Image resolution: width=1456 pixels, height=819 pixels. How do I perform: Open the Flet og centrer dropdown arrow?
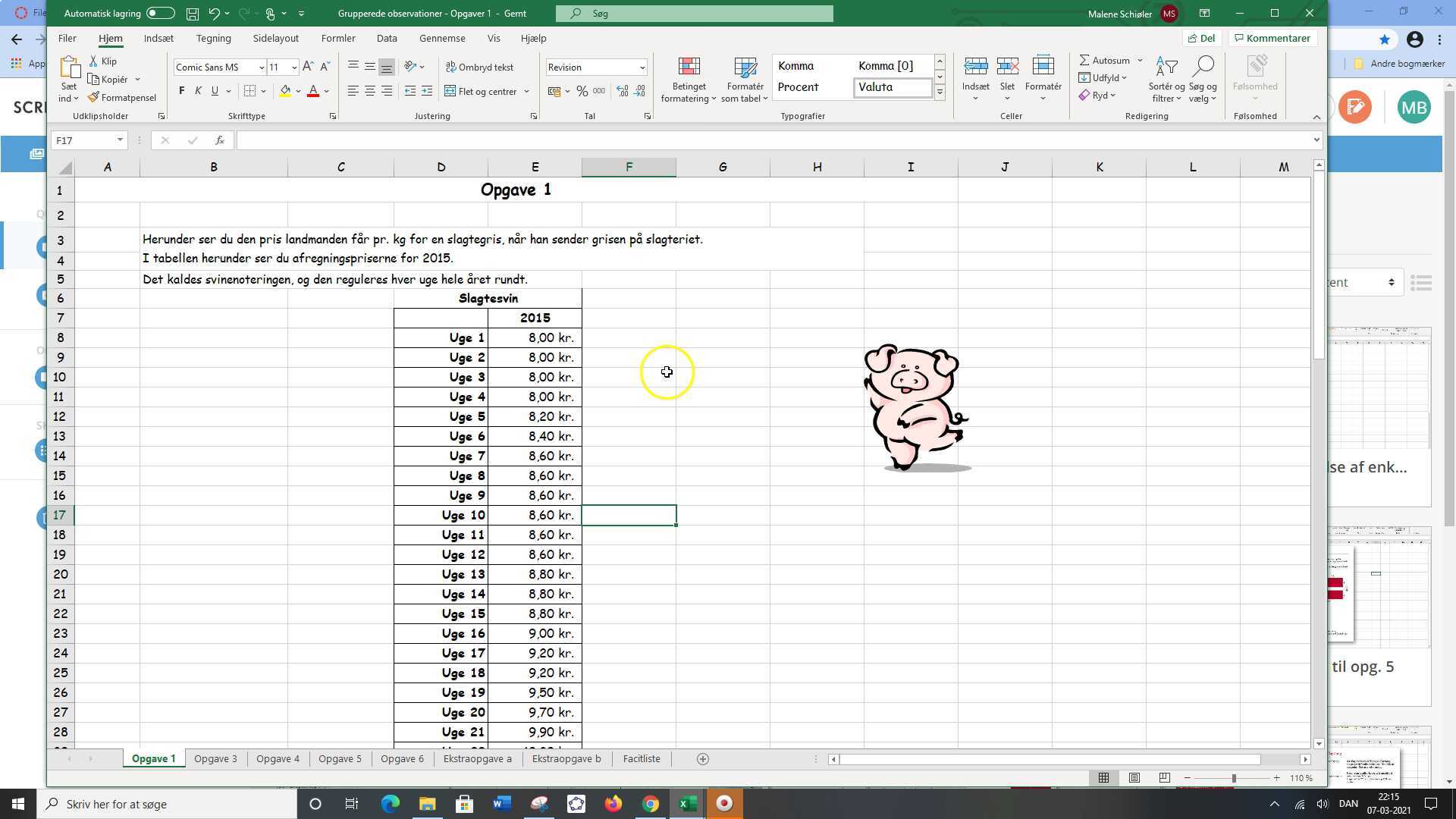point(526,92)
